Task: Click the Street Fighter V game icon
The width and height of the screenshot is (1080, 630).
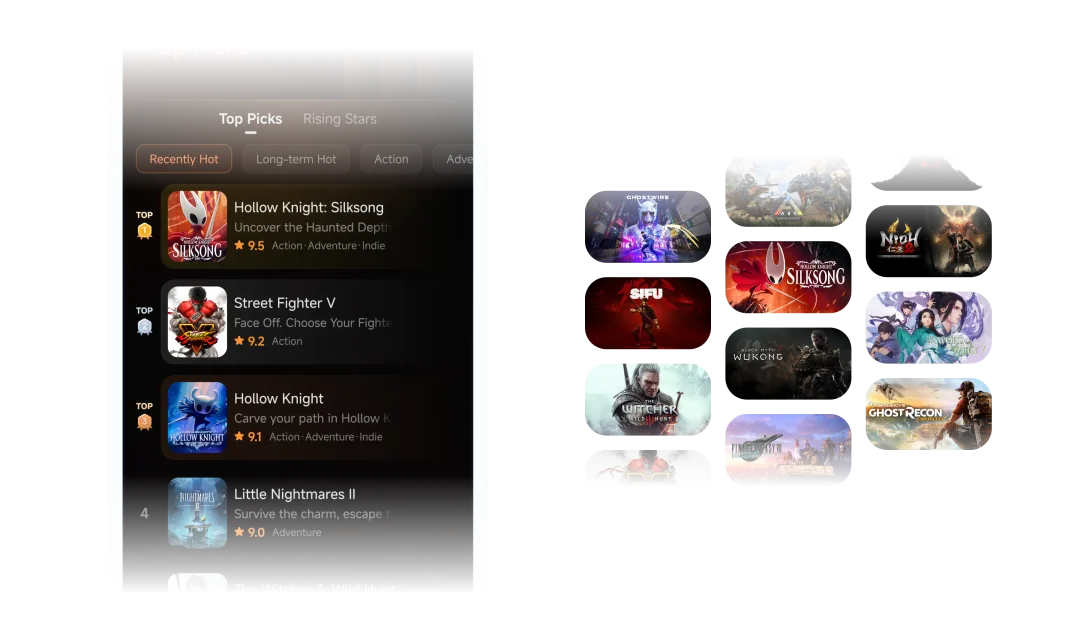Action: pos(197,322)
